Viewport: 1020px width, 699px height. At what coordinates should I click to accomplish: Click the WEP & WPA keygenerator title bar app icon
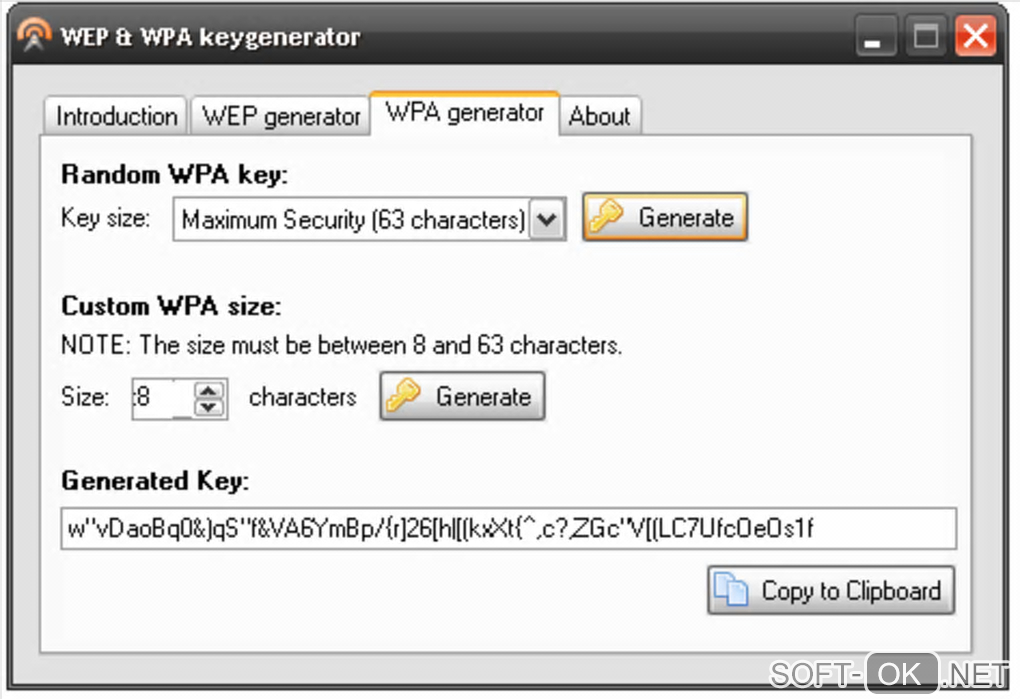33,37
